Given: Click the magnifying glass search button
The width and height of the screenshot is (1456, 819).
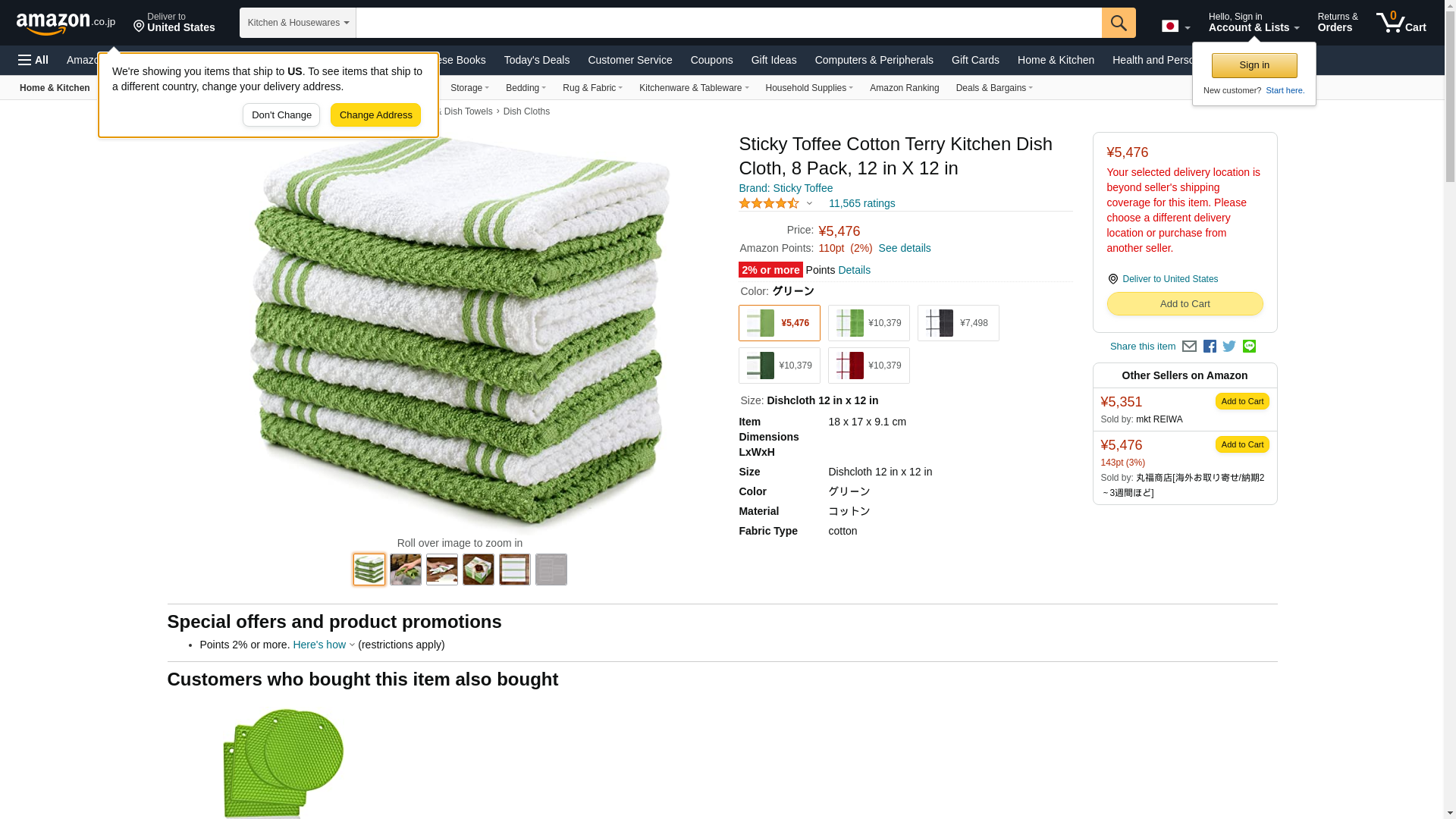Looking at the screenshot, I should [1119, 23].
